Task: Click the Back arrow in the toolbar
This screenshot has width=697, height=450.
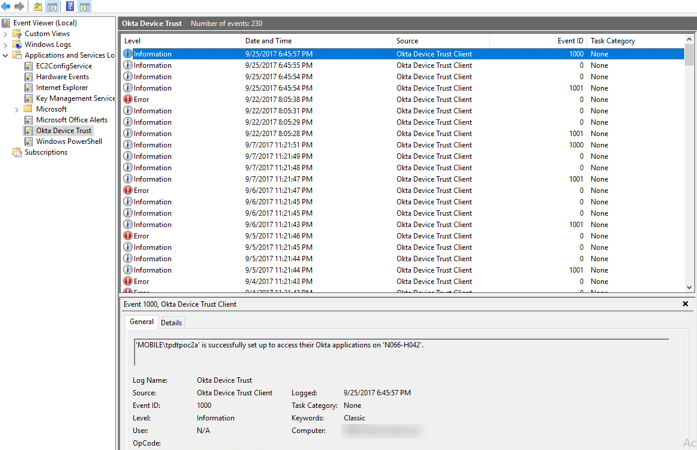Action: (x=6, y=7)
